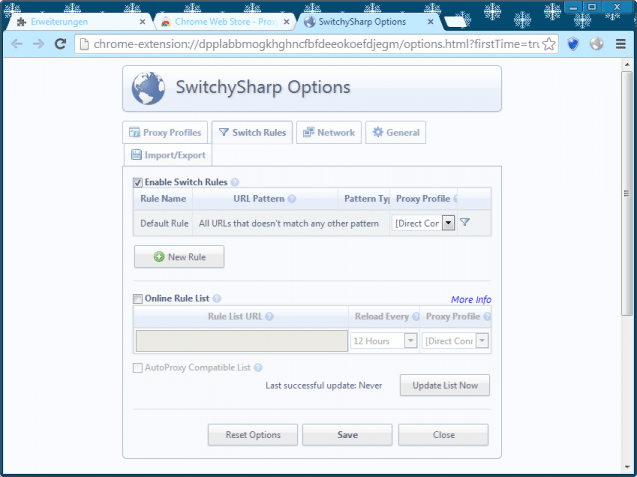Show help for AutoProxy Compatible List
The height and width of the screenshot is (477, 637).
[x=258, y=367]
